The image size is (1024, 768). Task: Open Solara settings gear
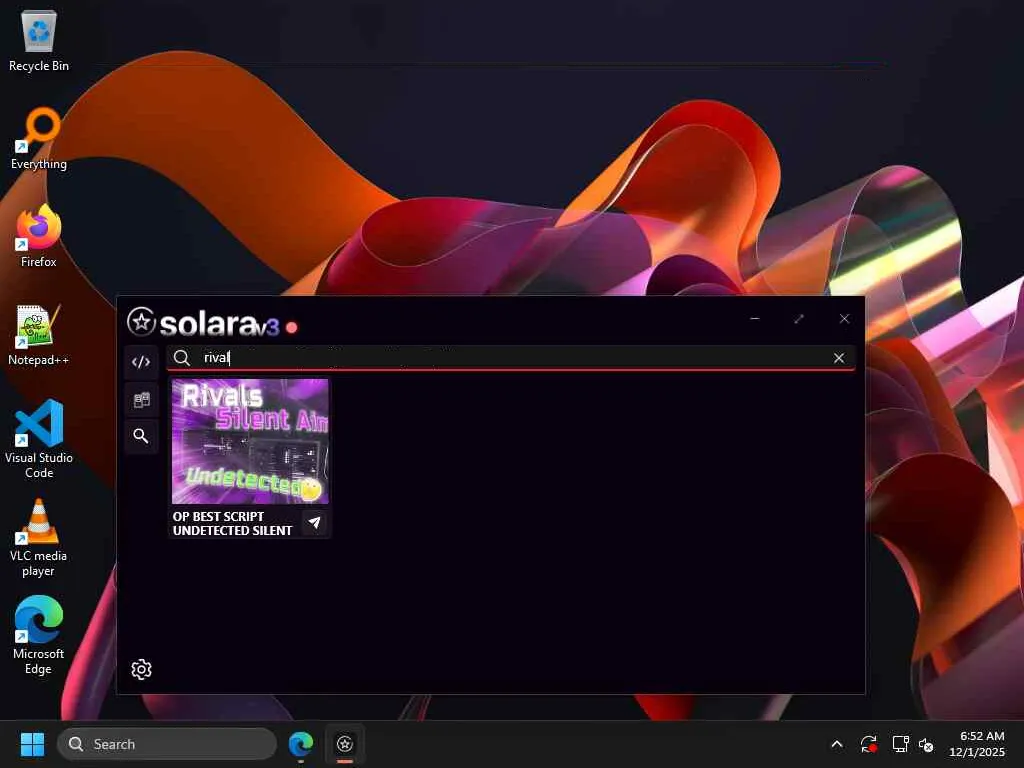(x=141, y=669)
